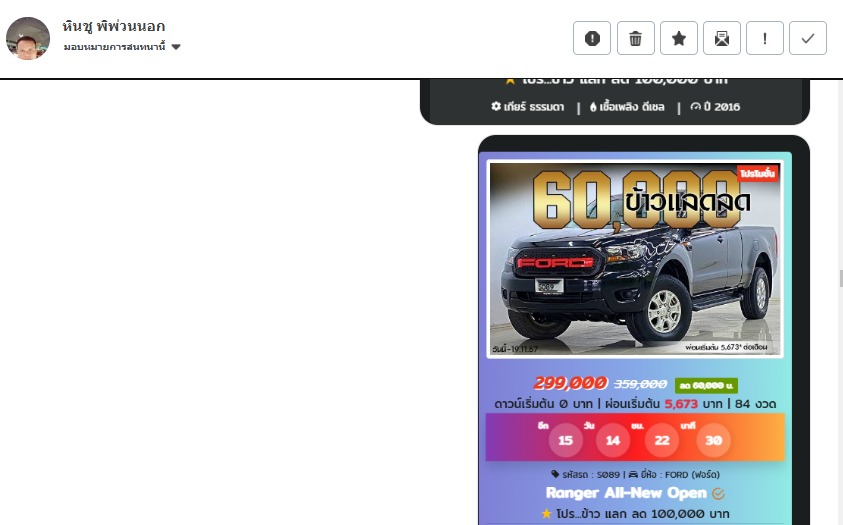
Task: Click the 84 งวด installment term text
Action: (755, 404)
